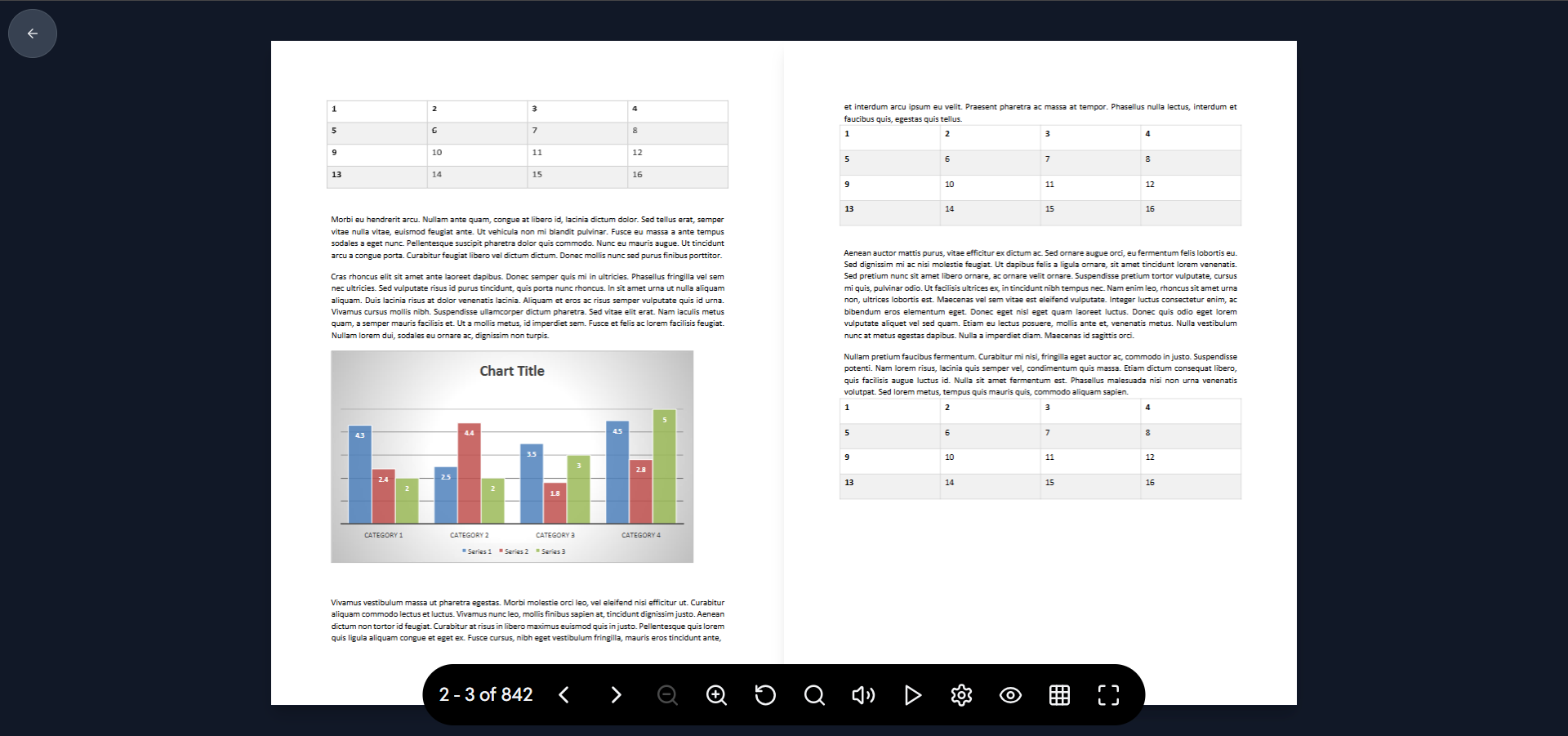Start autoplay with the play button
Screen dimensions: 1568x736
tap(912, 695)
